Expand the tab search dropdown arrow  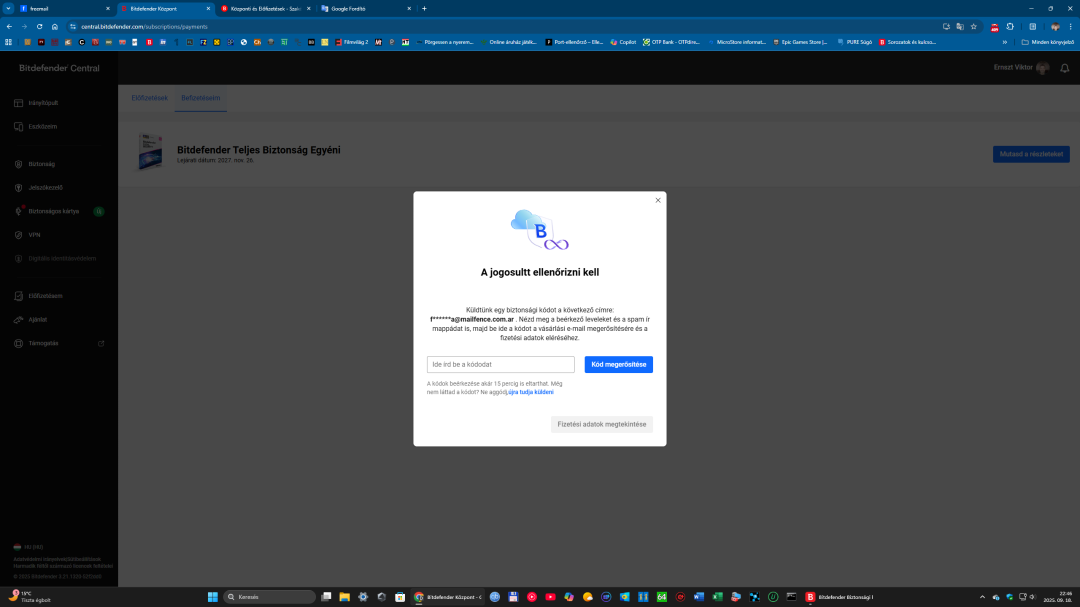point(8,9)
